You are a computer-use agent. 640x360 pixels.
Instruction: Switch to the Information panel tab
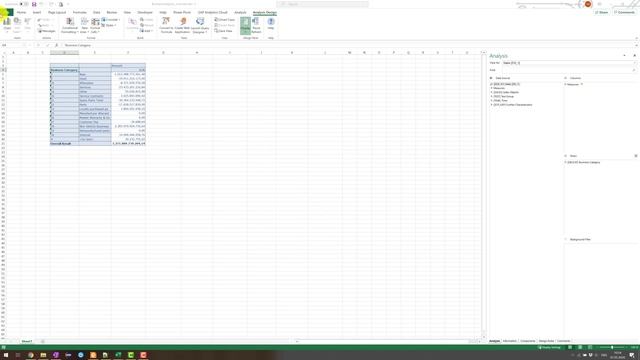coord(510,341)
